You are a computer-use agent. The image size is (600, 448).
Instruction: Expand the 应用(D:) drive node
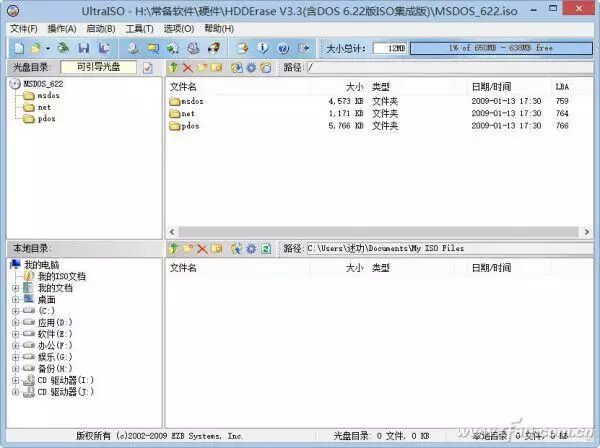point(15,323)
